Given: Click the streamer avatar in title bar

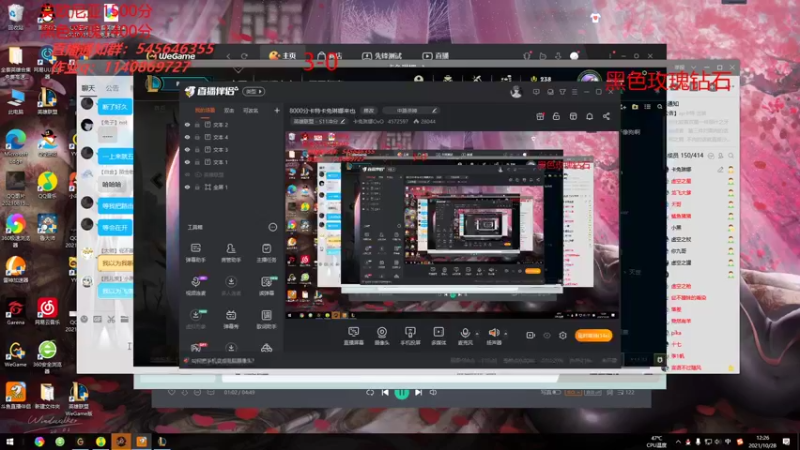Looking at the screenshot, I should point(516,92).
